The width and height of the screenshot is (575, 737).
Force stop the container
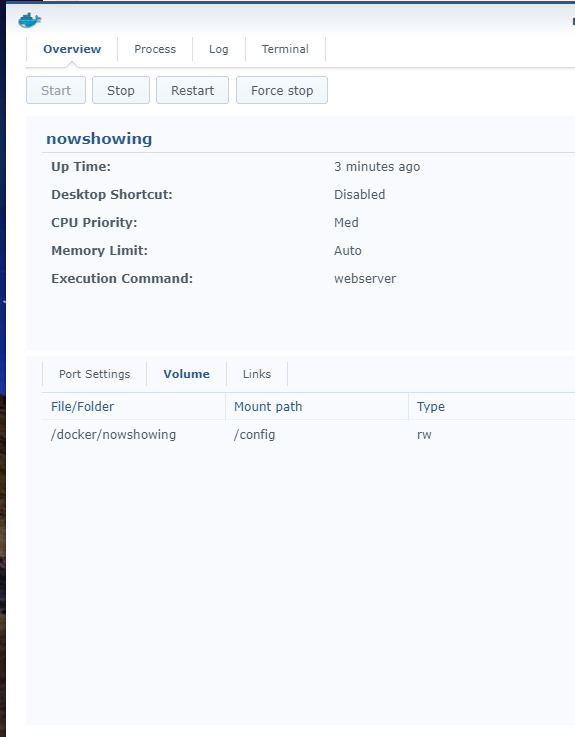pyautogui.click(x=282, y=90)
